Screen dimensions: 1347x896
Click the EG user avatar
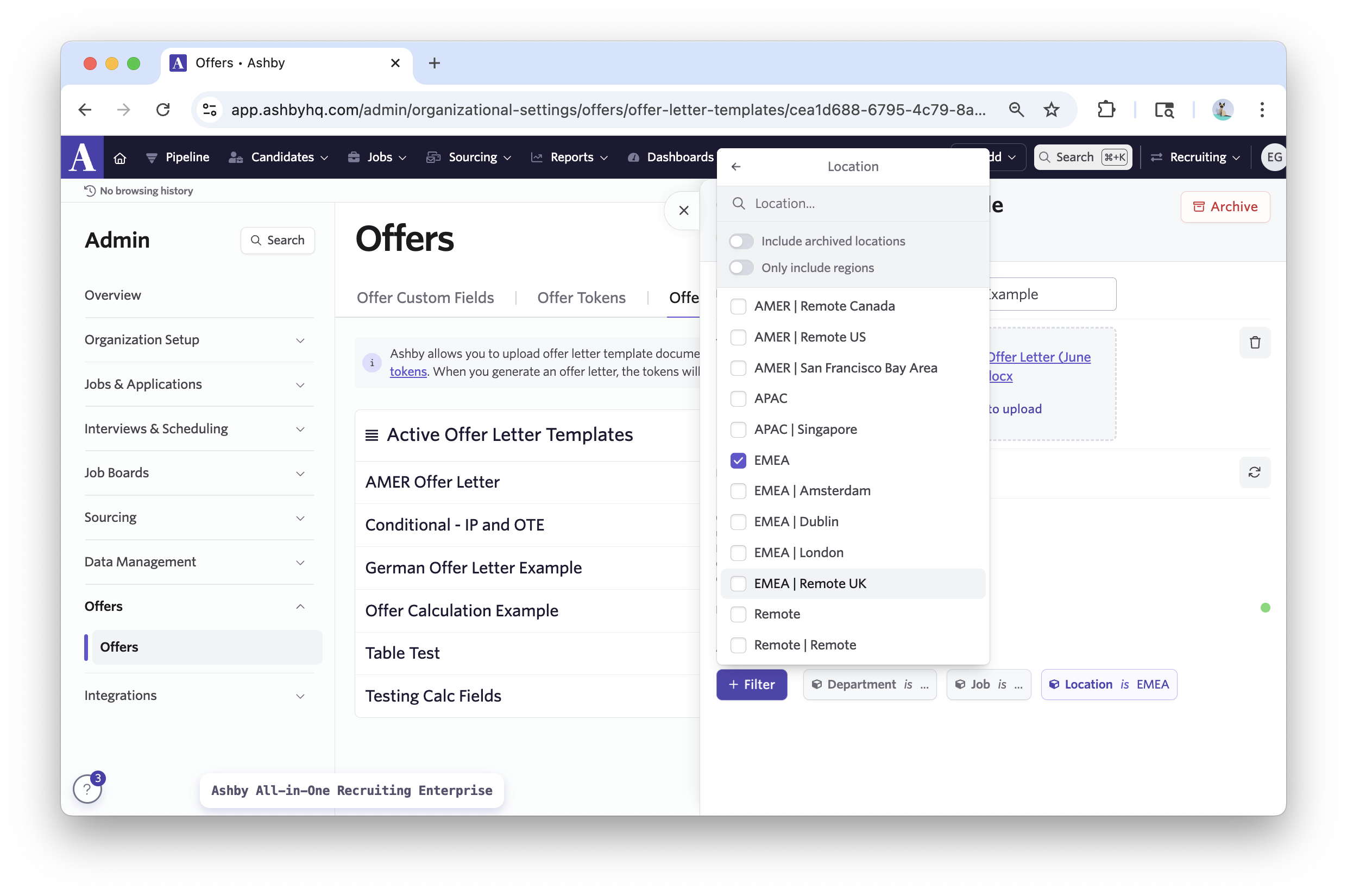[x=1274, y=157]
